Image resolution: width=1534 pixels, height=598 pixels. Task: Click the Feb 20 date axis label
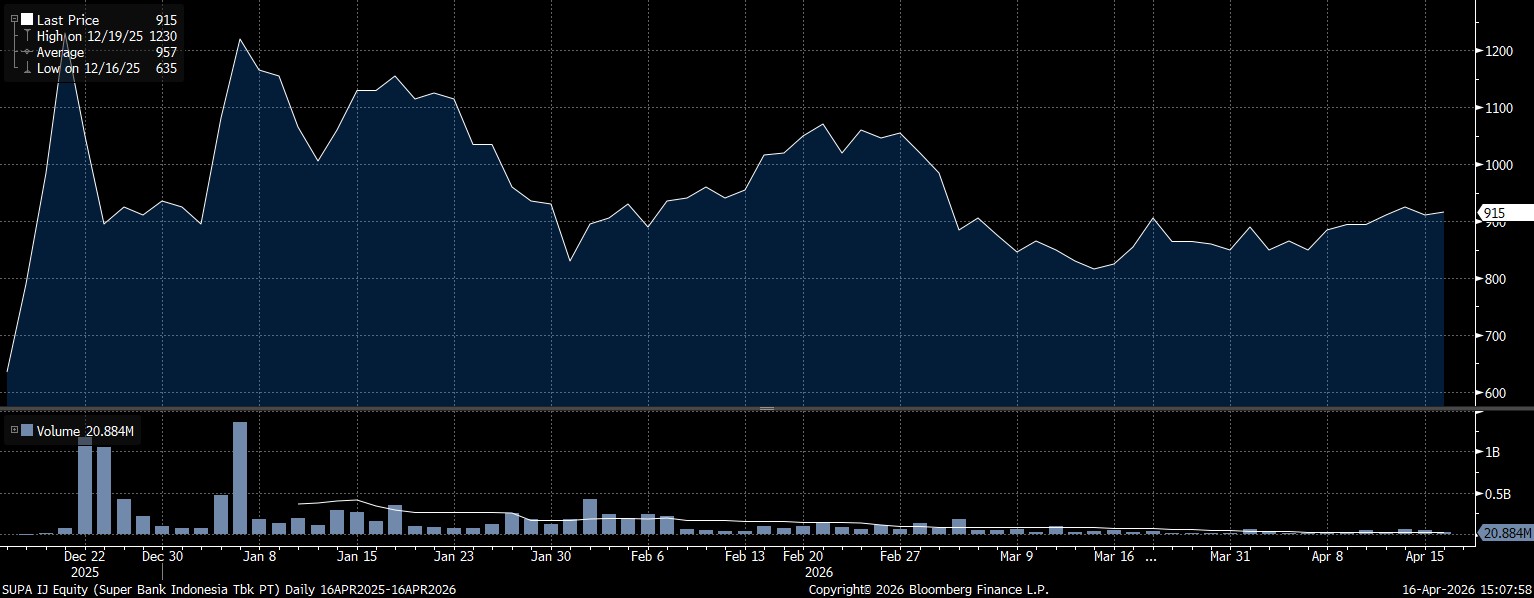click(803, 556)
